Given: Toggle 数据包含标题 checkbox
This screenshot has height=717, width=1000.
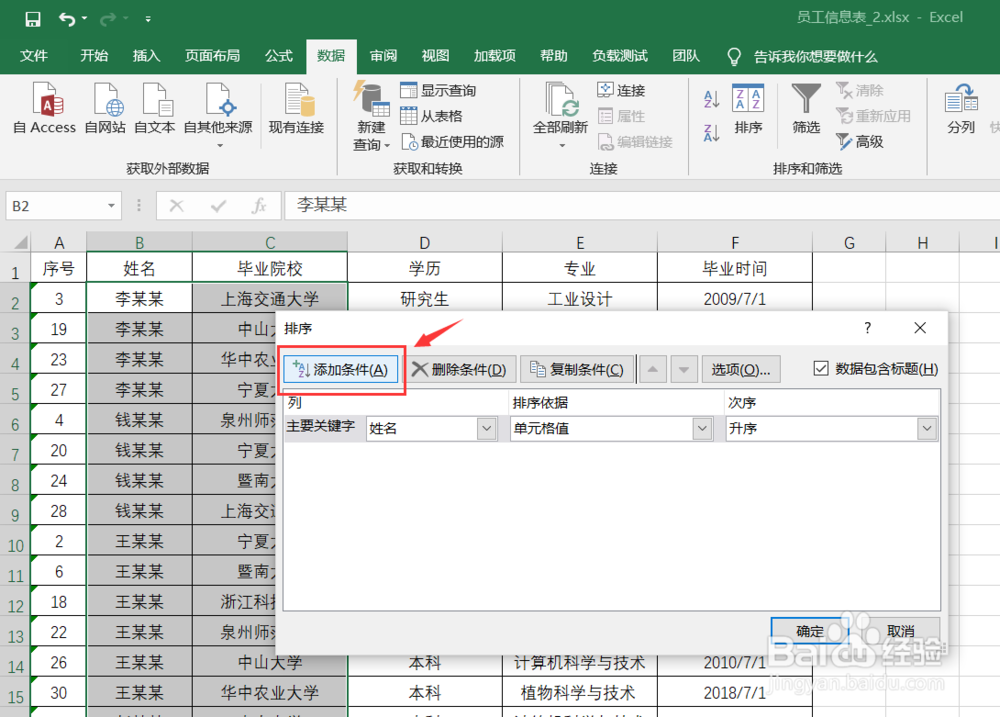Looking at the screenshot, I should [821, 369].
